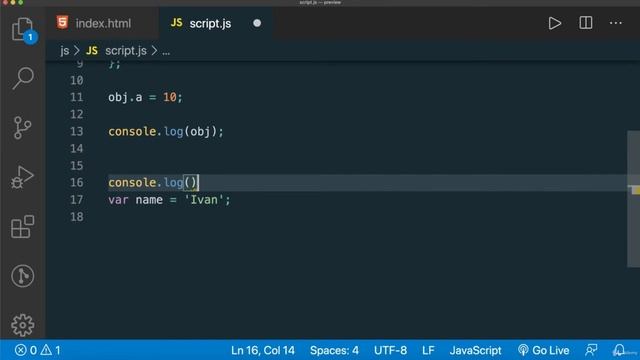This screenshot has width=640, height=360.
Task: Split the editor to the right
Action: point(585,23)
